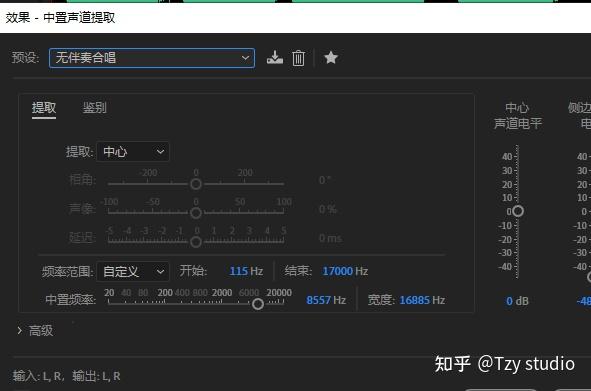
Task: Expand the 高级 advanced section
Action: pyautogui.click(x=35, y=331)
